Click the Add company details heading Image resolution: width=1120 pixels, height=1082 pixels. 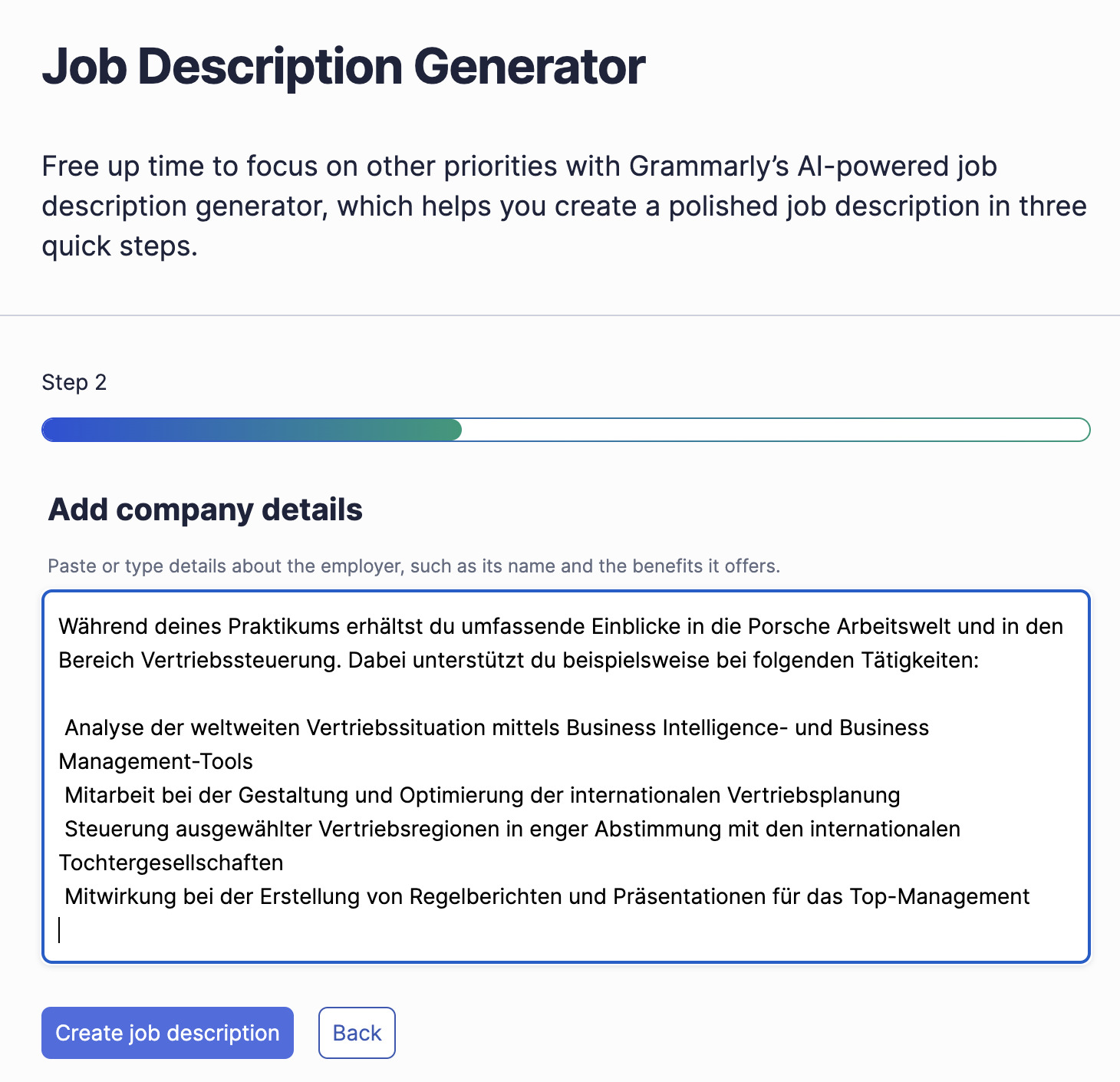(207, 509)
